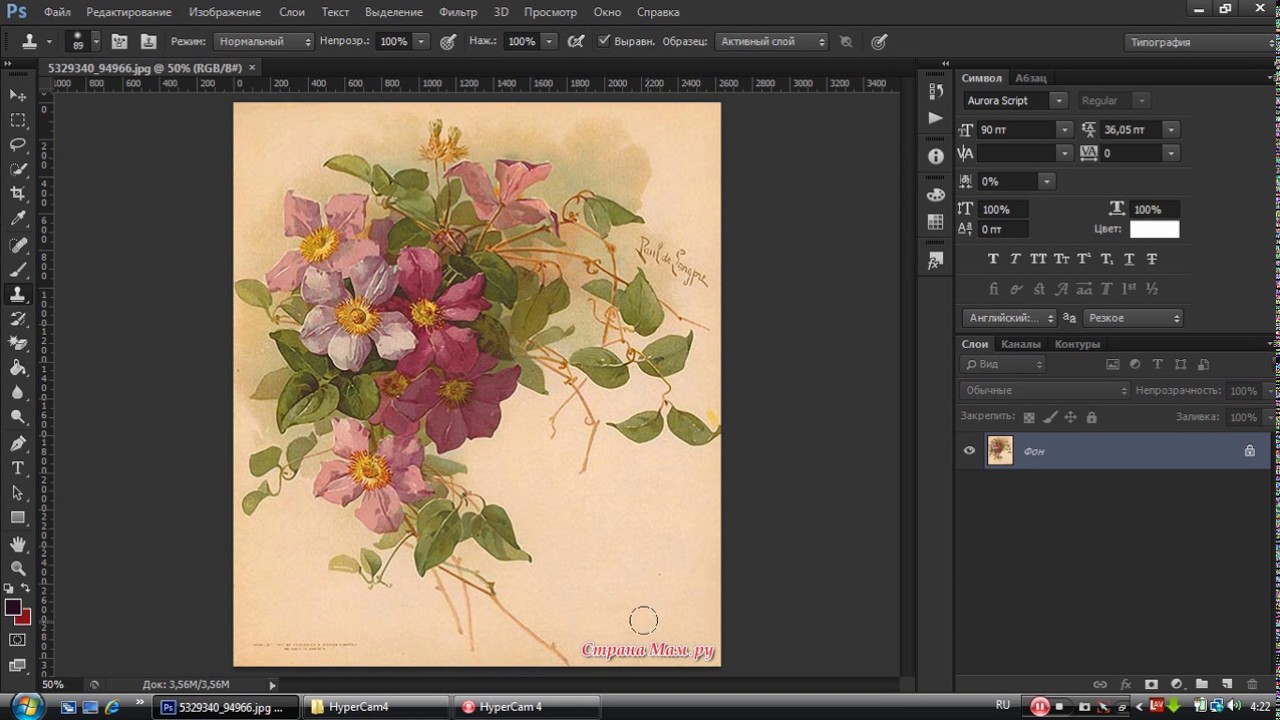Viewport: 1280px width, 720px height.
Task: Open the anti-aliasing Резкое dropdown
Action: pyautogui.click(x=1134, y=318)
